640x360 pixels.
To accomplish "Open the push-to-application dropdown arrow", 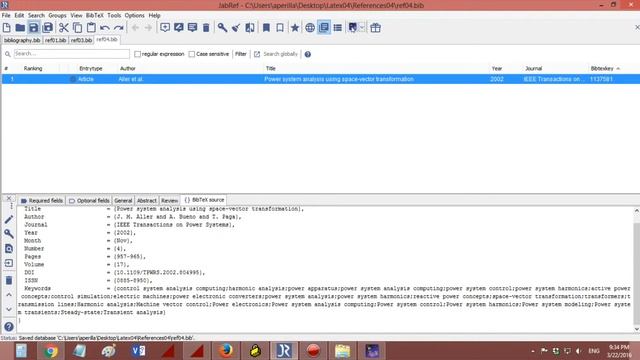I will click(x=362, y=28).
